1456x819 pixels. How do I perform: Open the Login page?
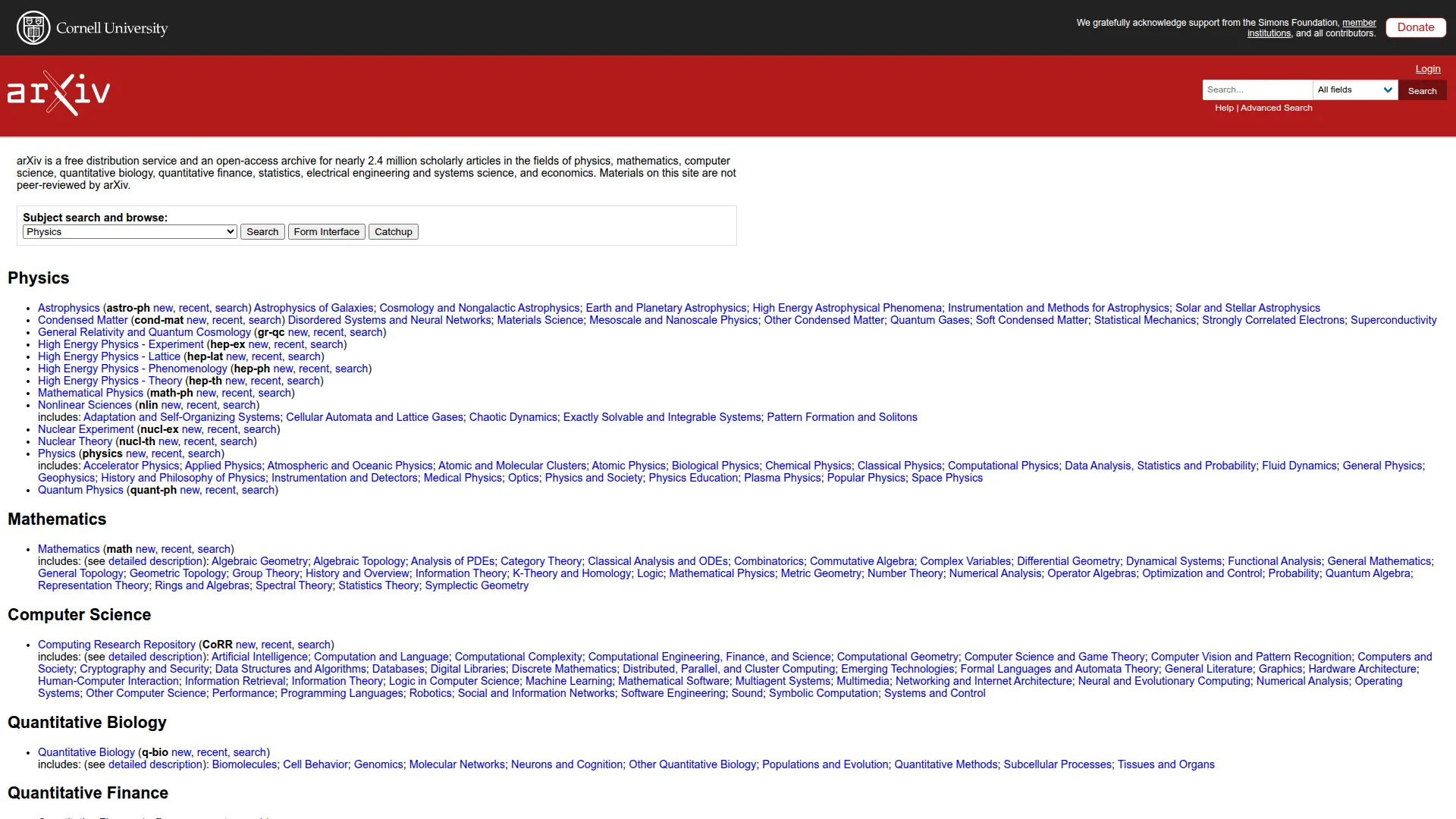click(1426, 68)
